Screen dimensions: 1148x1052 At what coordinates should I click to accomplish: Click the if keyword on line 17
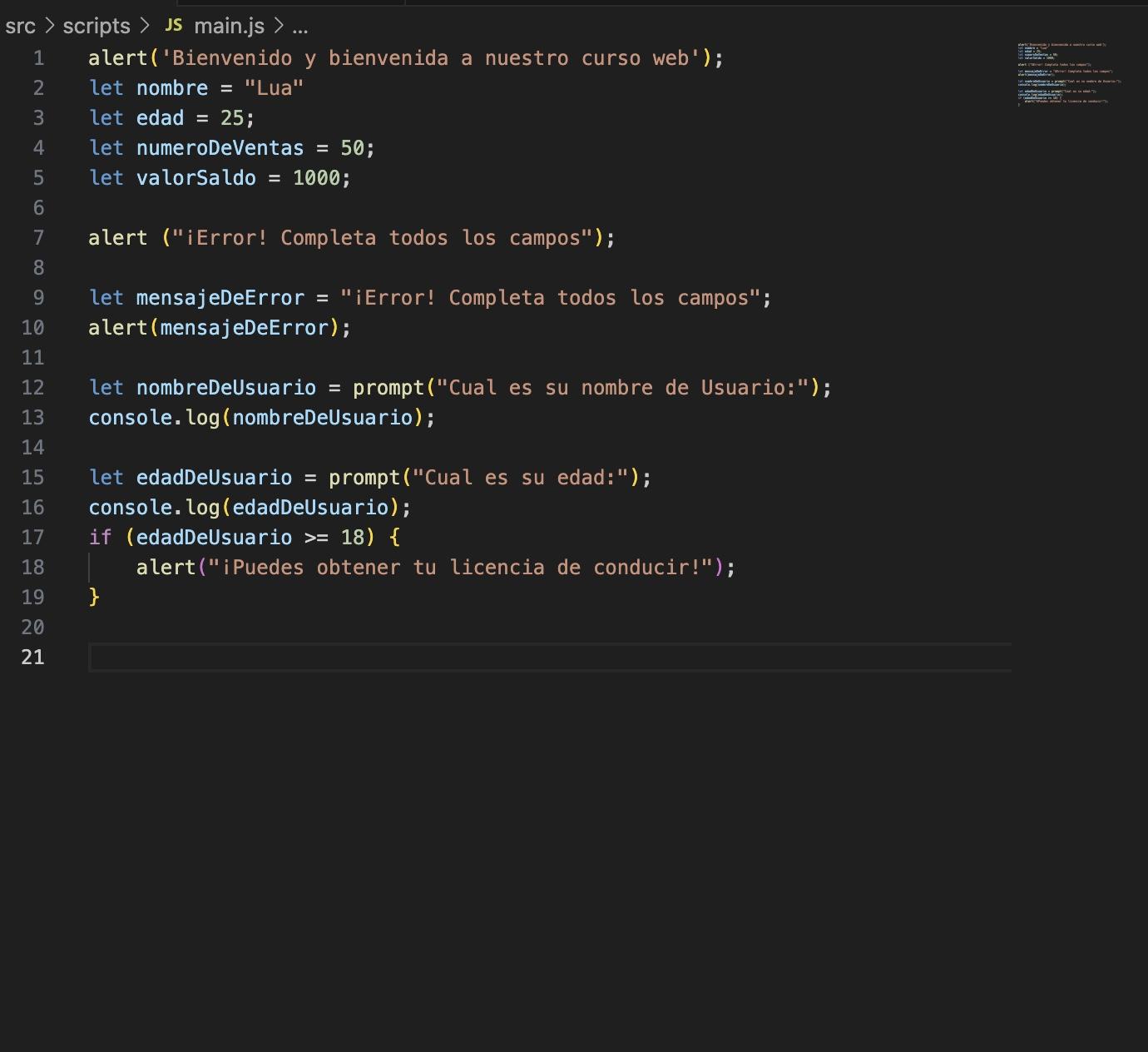click(x=100, y=538)
